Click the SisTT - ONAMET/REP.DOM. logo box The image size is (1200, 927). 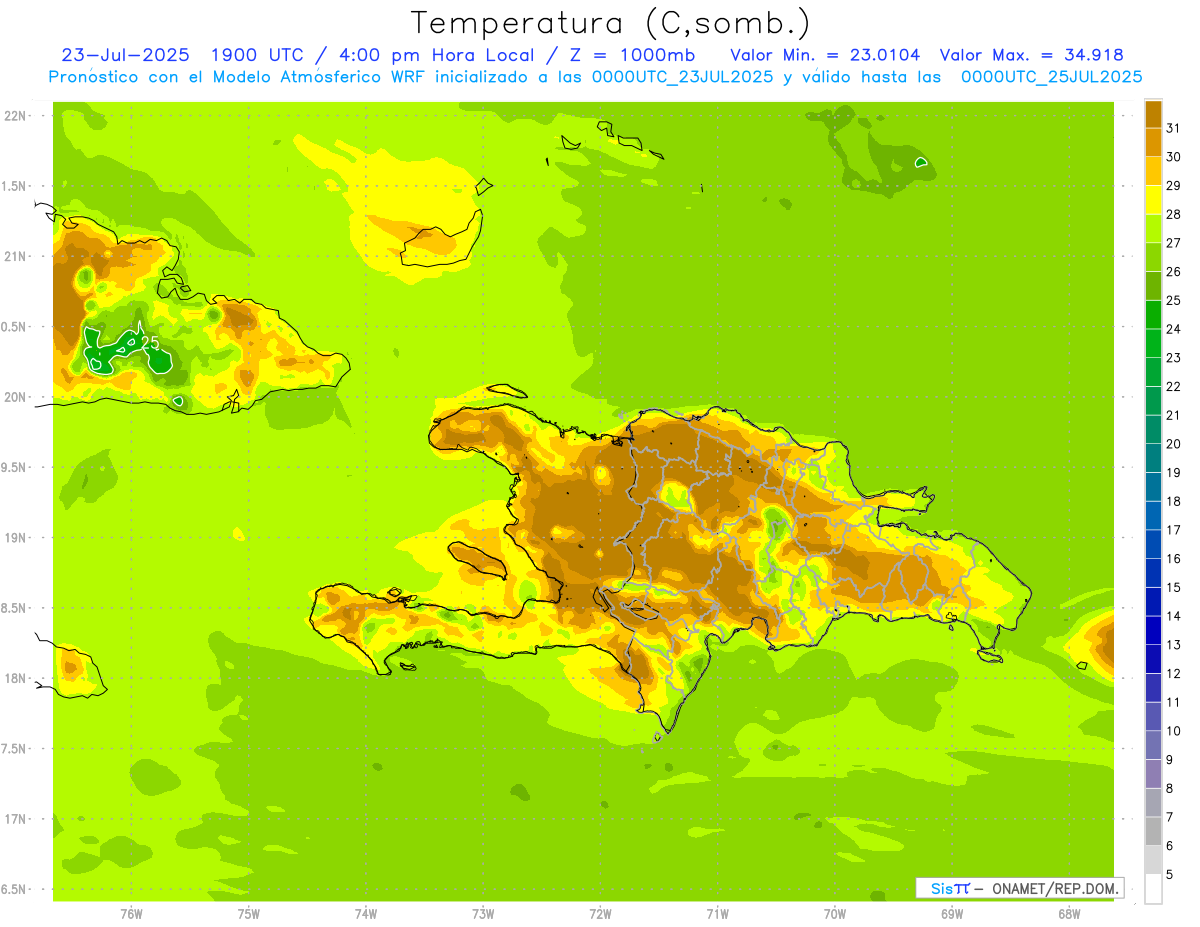coord(1019,888)
